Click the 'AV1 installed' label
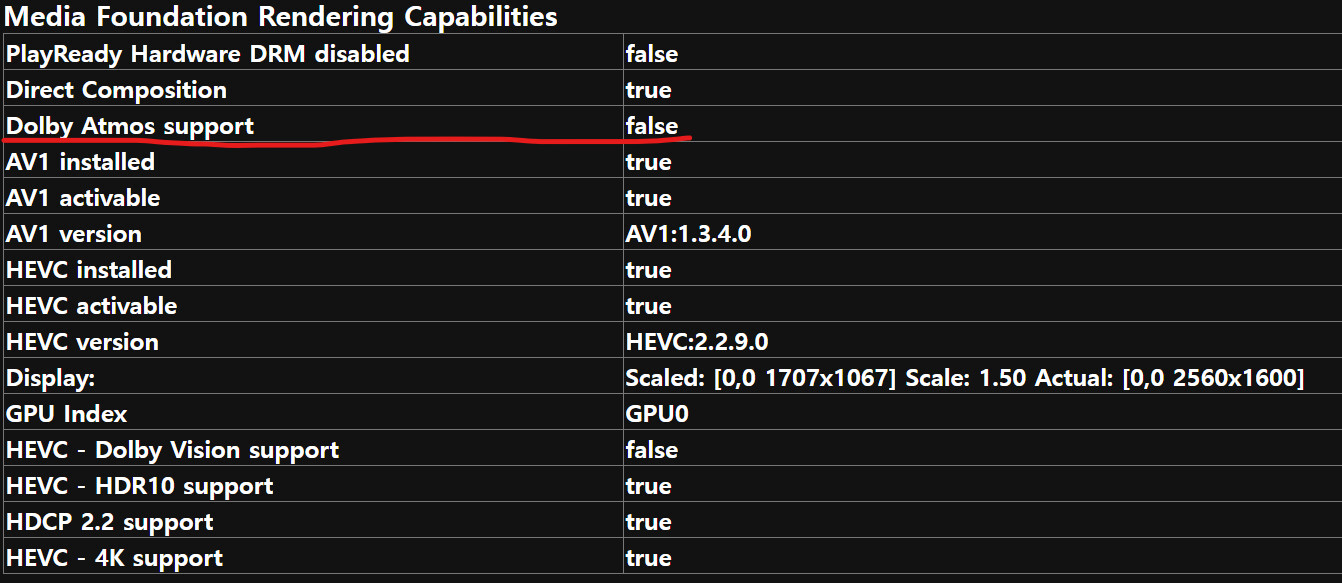The image size is (1342, 583). pos(80,162)
